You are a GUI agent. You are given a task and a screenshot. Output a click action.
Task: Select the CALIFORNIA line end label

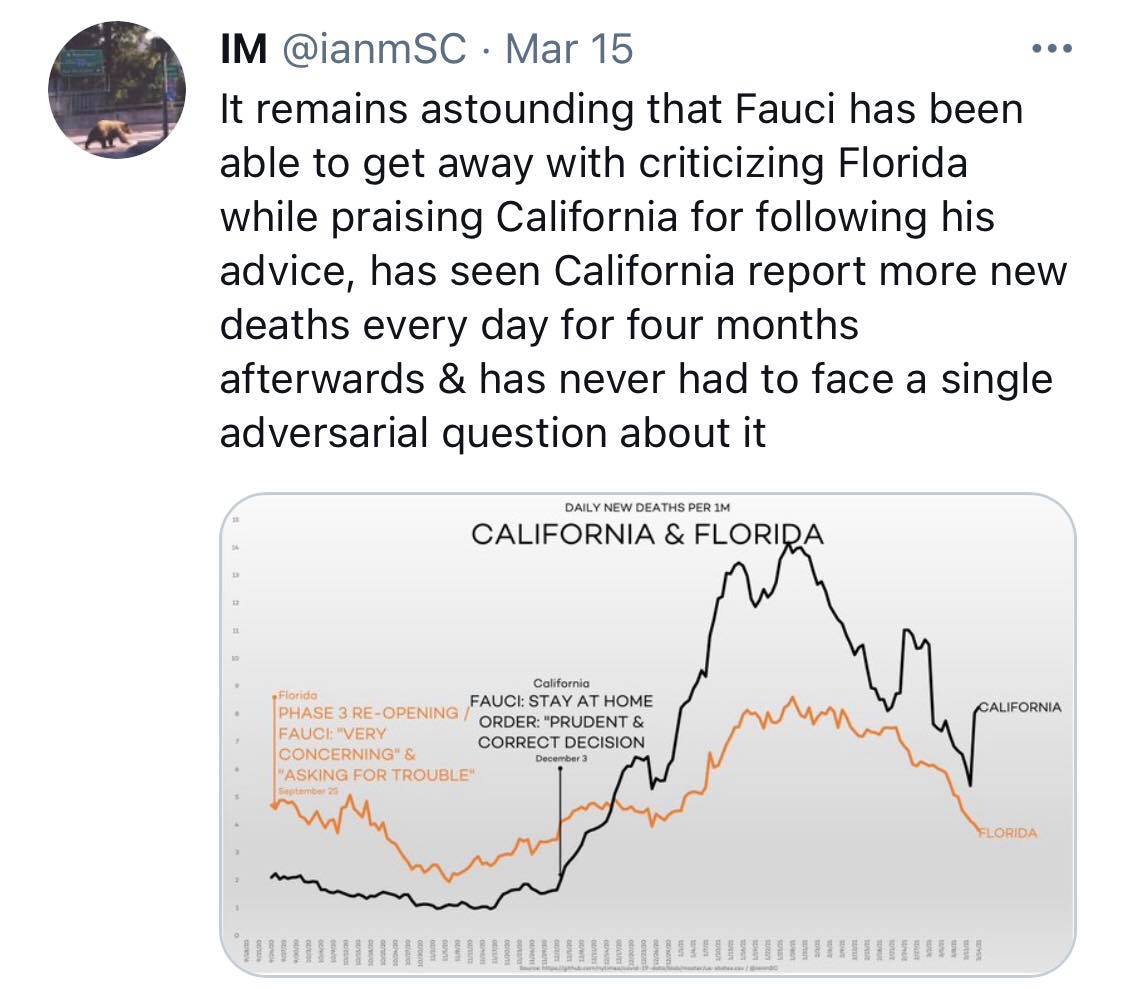(1020, 707)
